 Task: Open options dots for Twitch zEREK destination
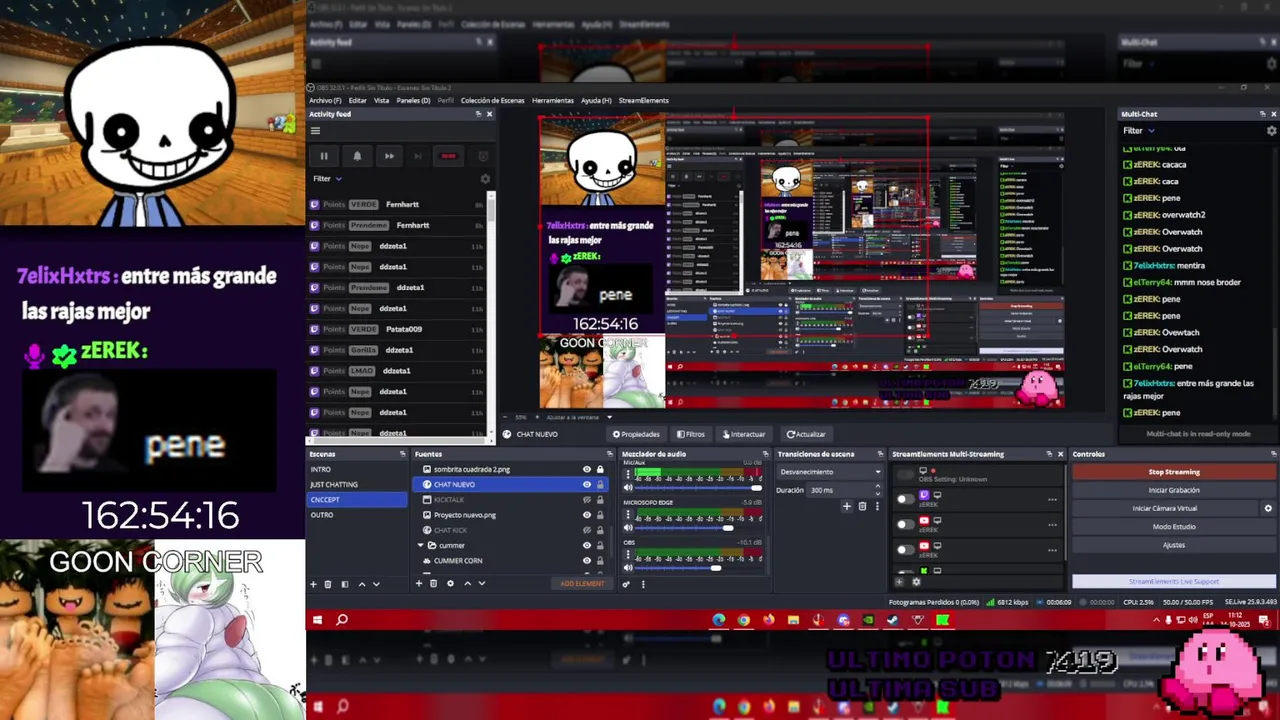(1052, 499)
